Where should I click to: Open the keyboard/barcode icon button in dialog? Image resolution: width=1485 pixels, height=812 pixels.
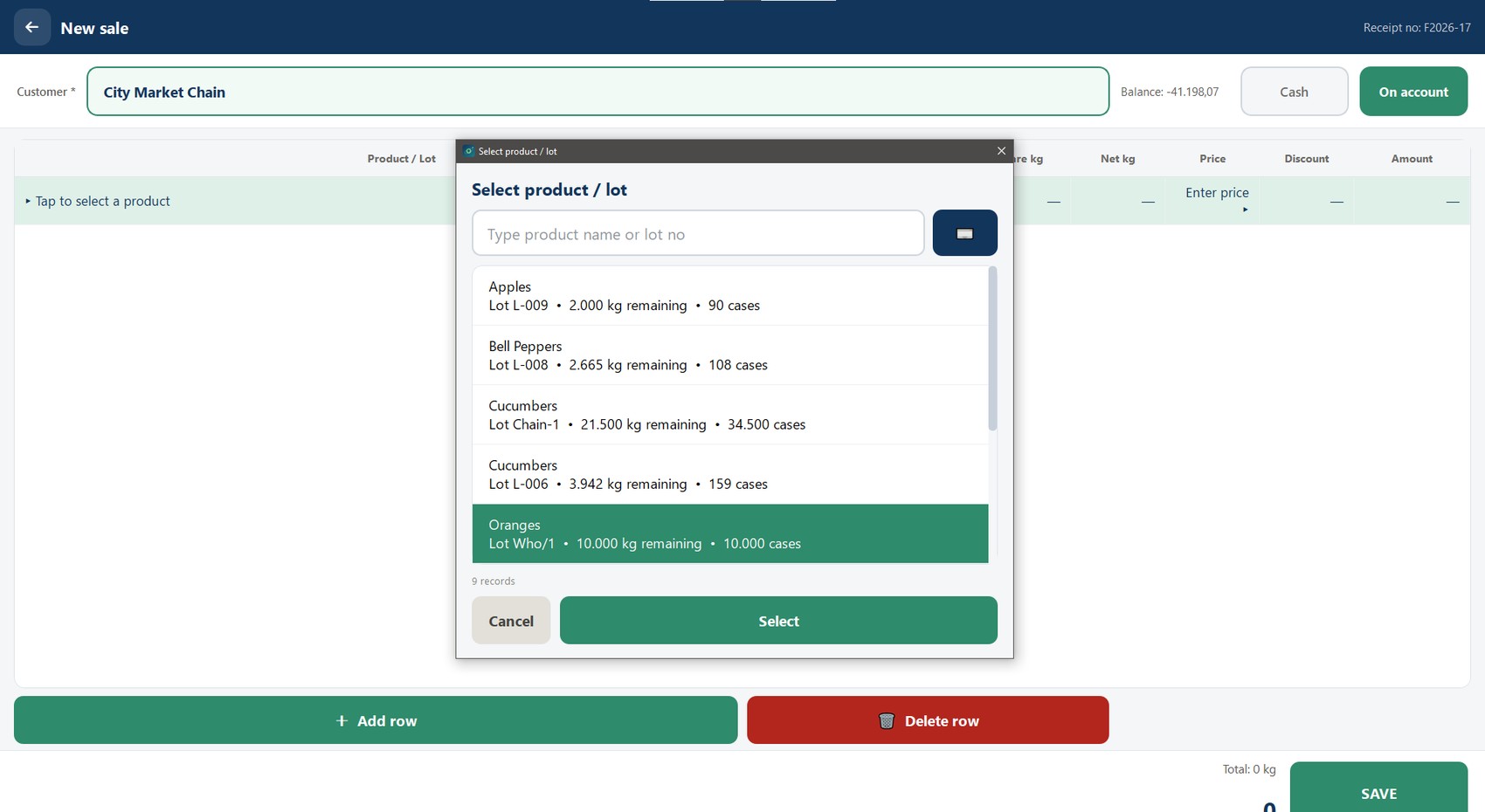point(964,233)
